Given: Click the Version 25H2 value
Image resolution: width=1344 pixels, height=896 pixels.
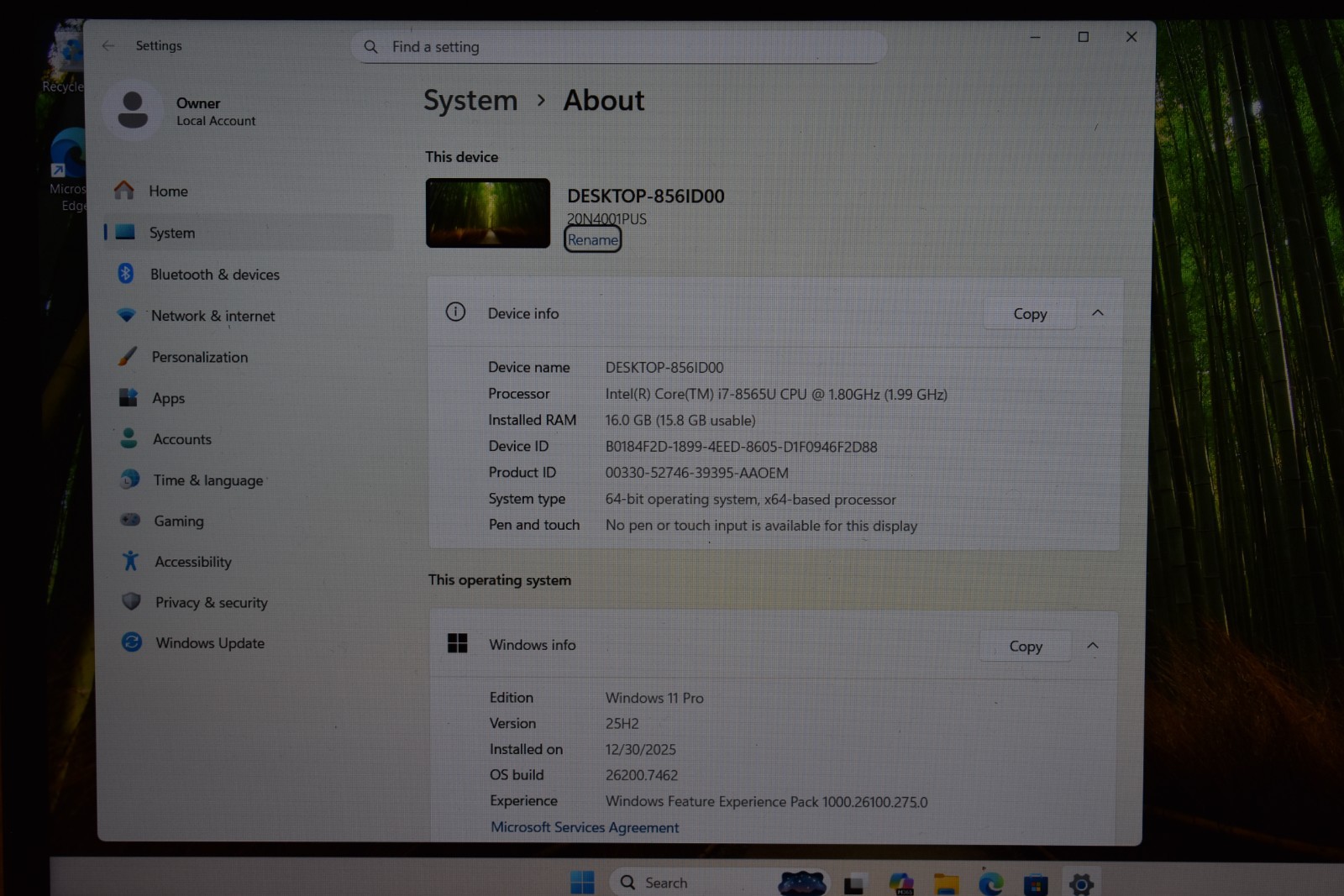Looking at the screenshot, I should click(x=622, y=723).
